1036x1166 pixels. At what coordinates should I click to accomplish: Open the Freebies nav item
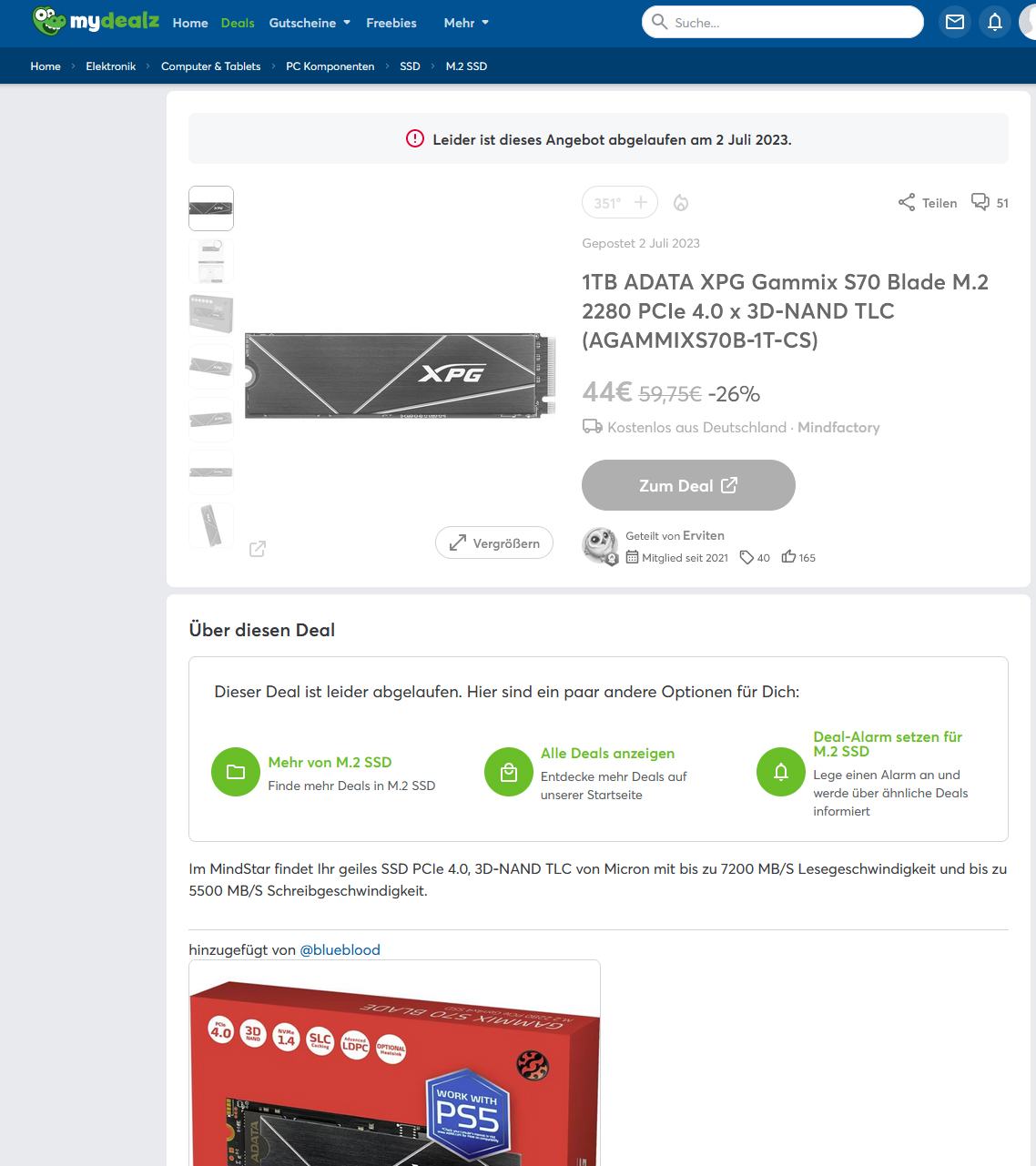(391, 22)
